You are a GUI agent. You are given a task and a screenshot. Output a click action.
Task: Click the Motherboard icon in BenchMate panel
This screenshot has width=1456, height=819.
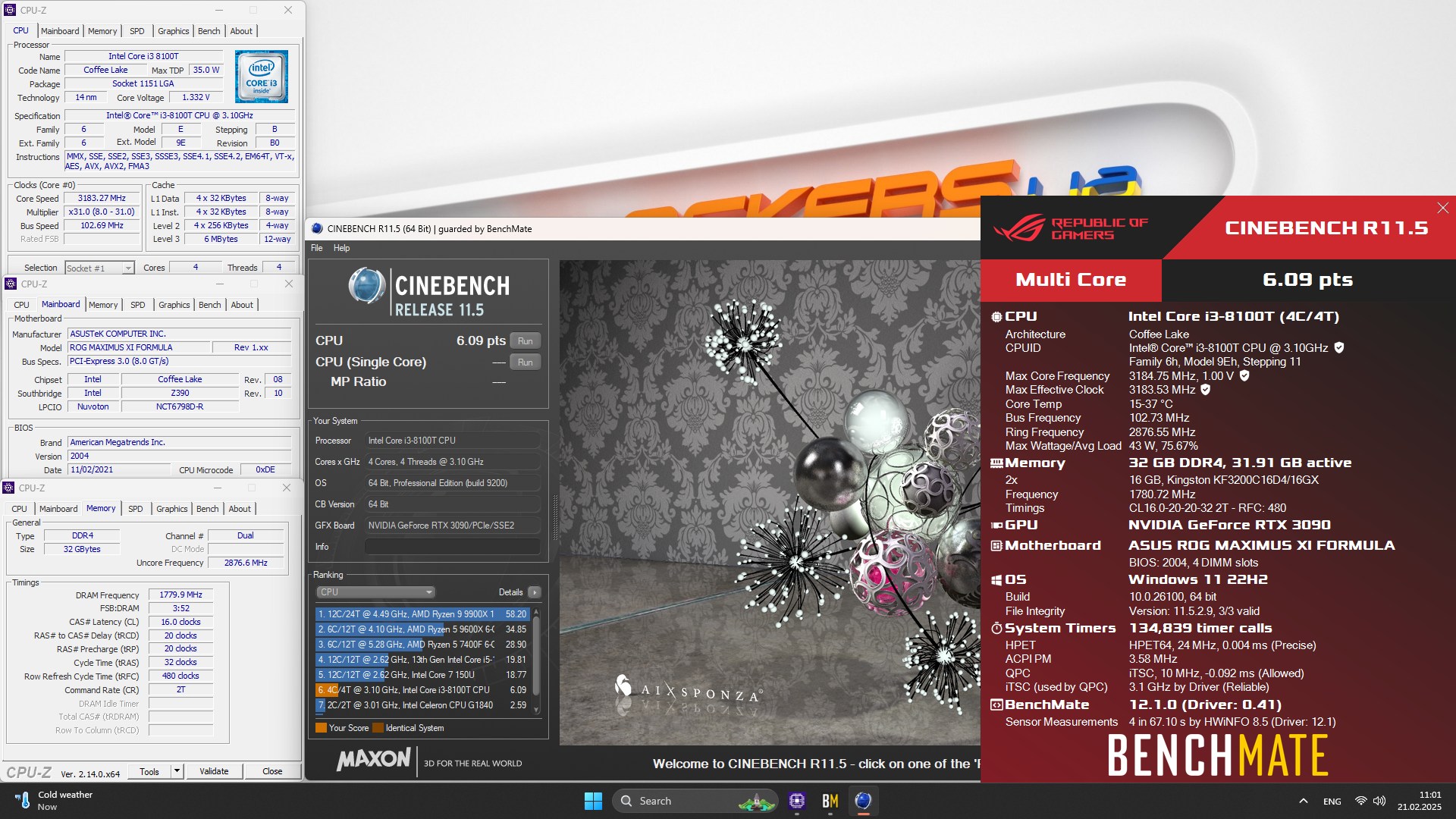996,545
